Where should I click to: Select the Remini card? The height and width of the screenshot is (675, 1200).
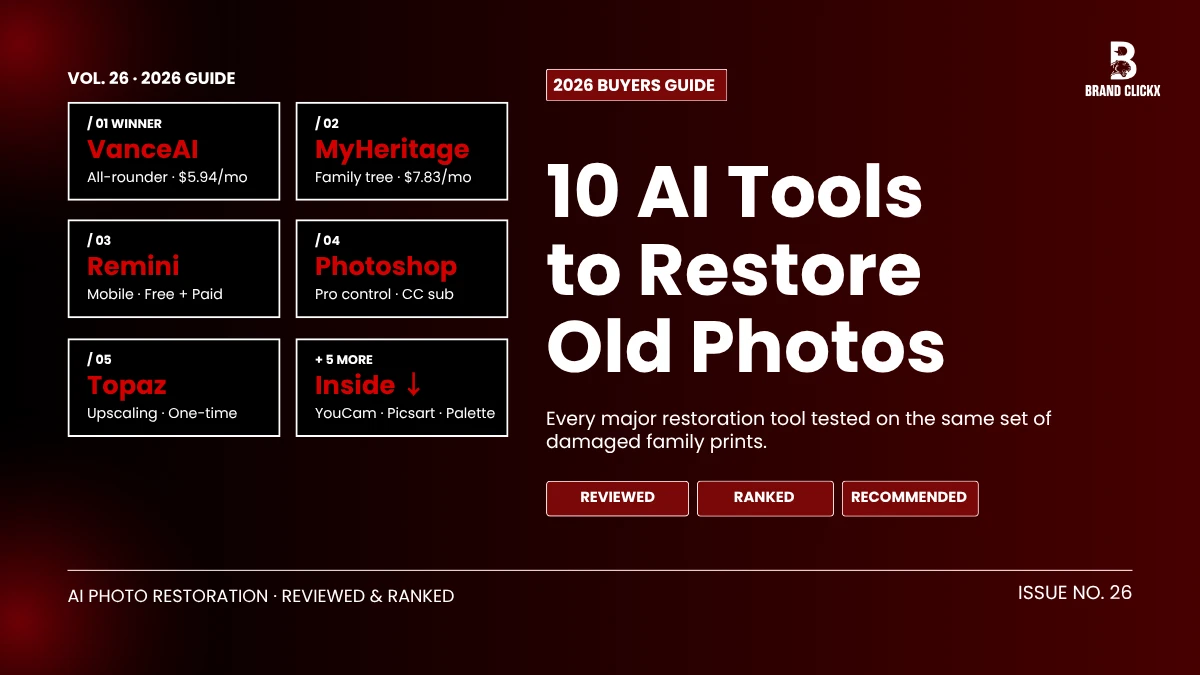[x=174, y=270]
